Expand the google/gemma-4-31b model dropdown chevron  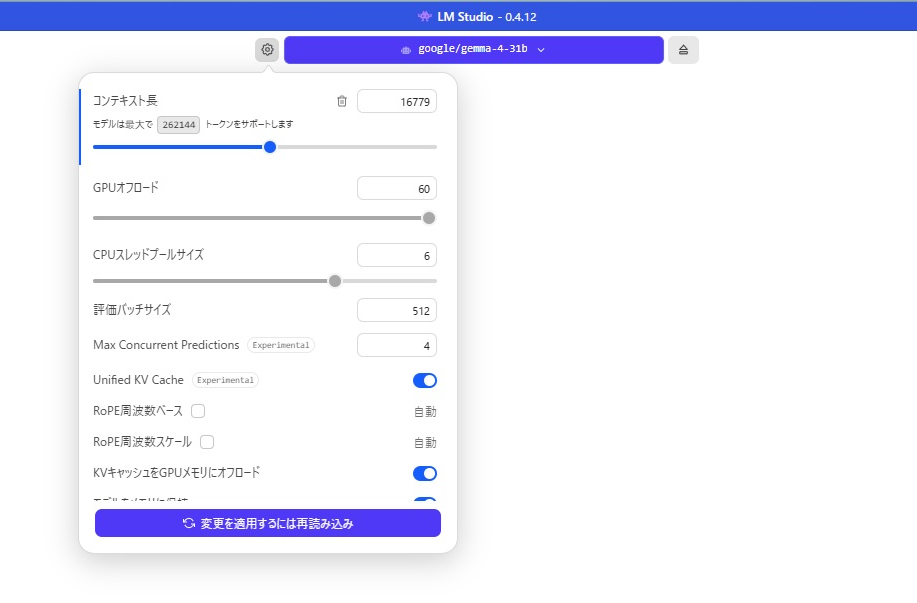pos(541,49)
